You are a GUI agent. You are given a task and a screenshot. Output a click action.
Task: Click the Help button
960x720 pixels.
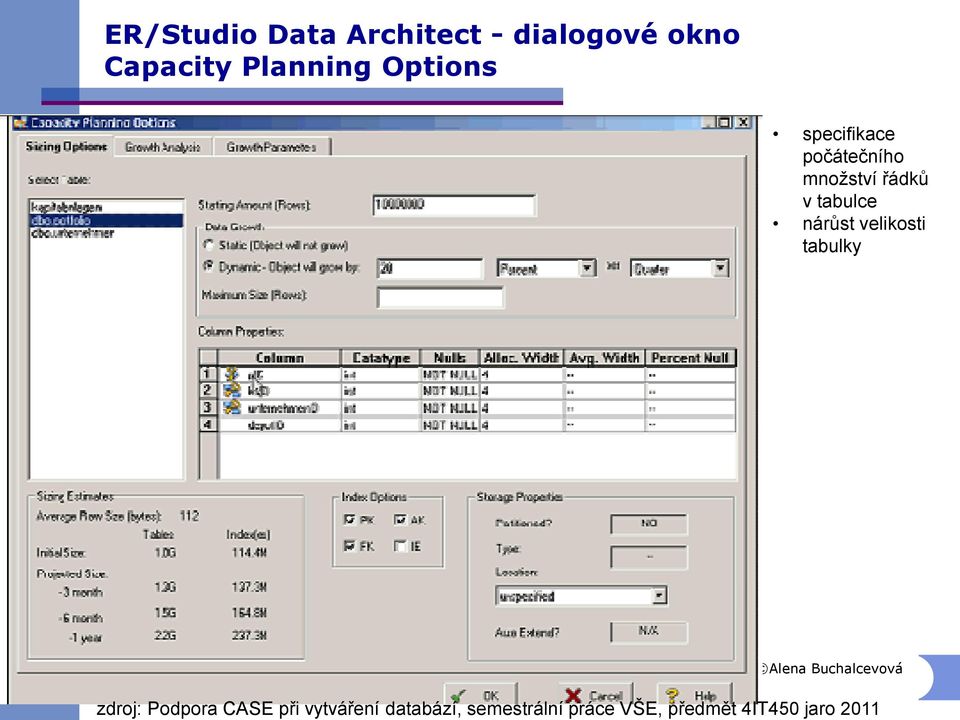point(694,696)
